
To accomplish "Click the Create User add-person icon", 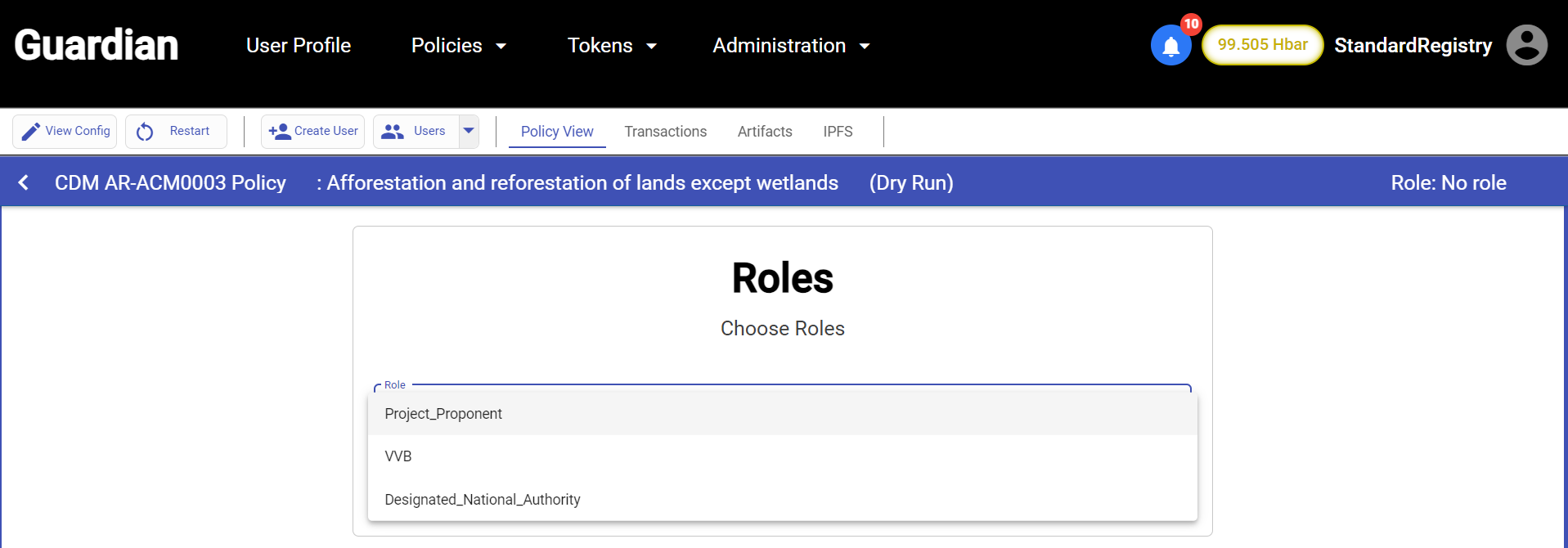I will pos(280,132).
